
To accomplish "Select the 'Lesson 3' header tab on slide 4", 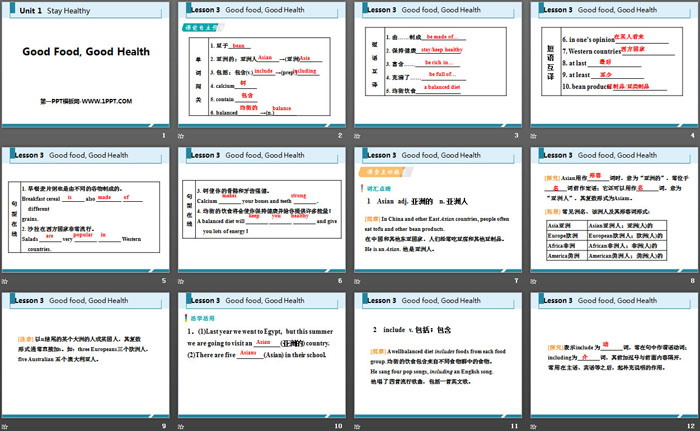I will (556, 12).
